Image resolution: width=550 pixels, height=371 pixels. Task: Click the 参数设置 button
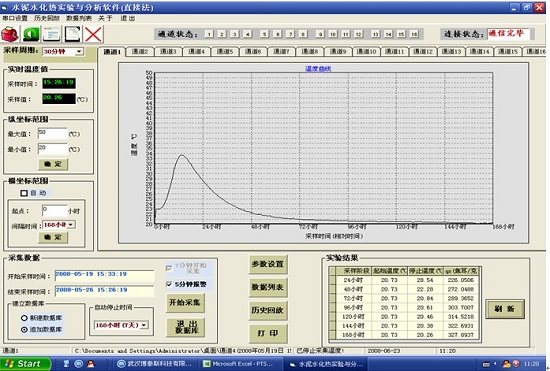(268, 264)
